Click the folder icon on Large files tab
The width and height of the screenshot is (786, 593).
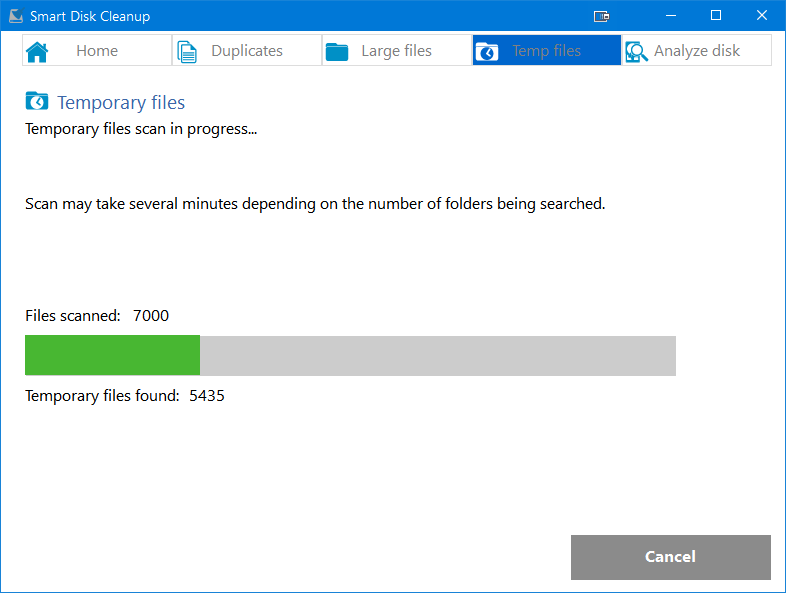[337, 52]
